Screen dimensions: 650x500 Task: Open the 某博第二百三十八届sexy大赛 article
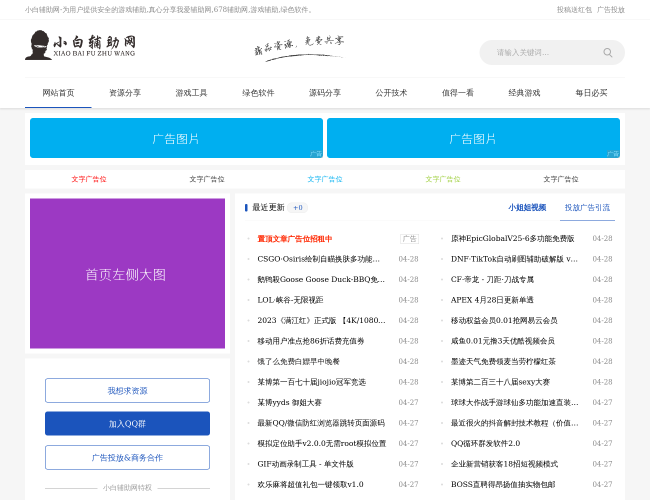coord(500,382)
